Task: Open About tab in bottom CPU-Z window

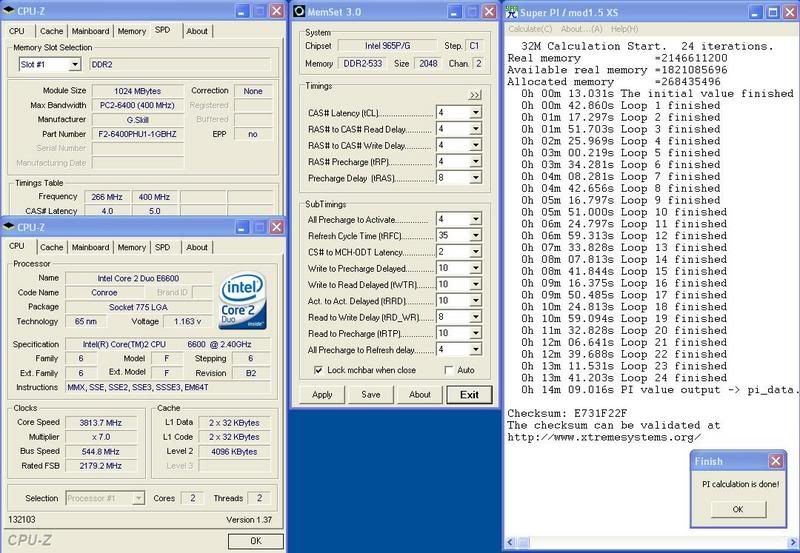Action: point(196,247)
